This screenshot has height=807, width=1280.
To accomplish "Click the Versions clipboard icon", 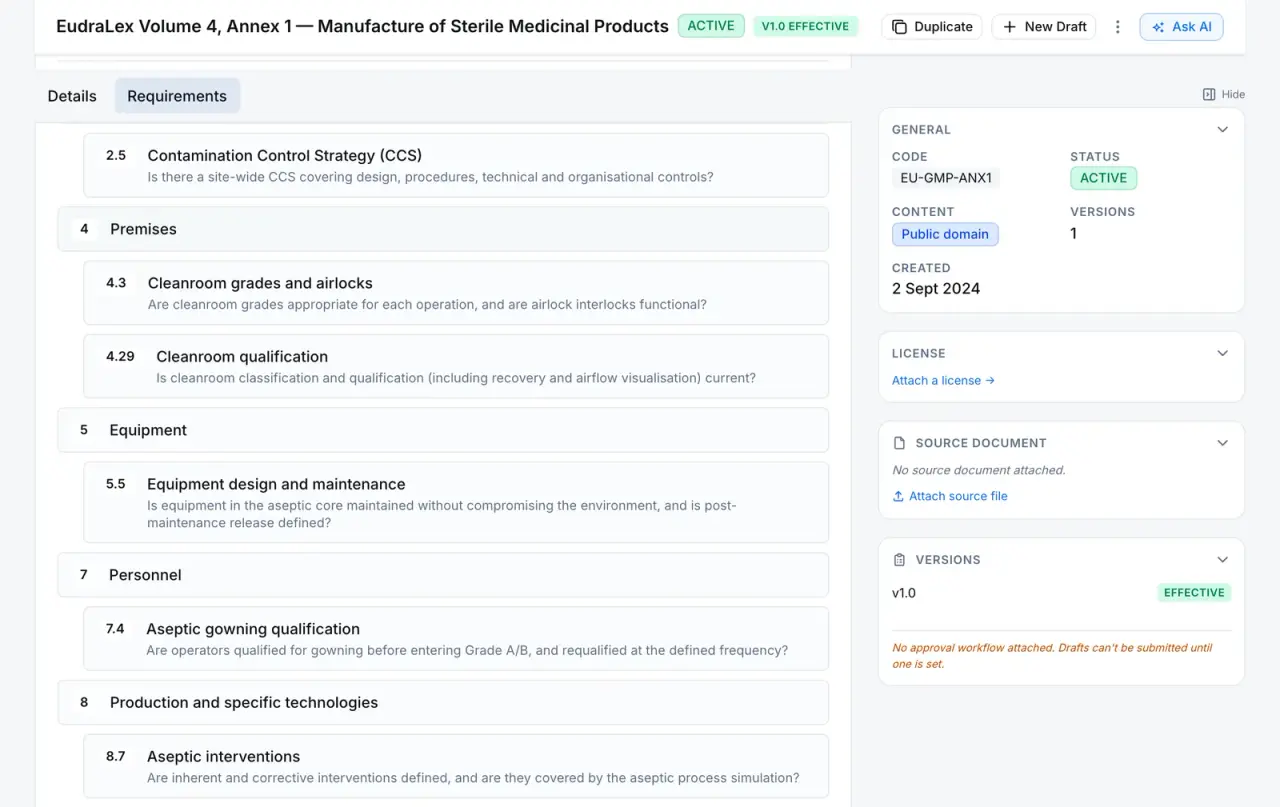I will [899, 560].
